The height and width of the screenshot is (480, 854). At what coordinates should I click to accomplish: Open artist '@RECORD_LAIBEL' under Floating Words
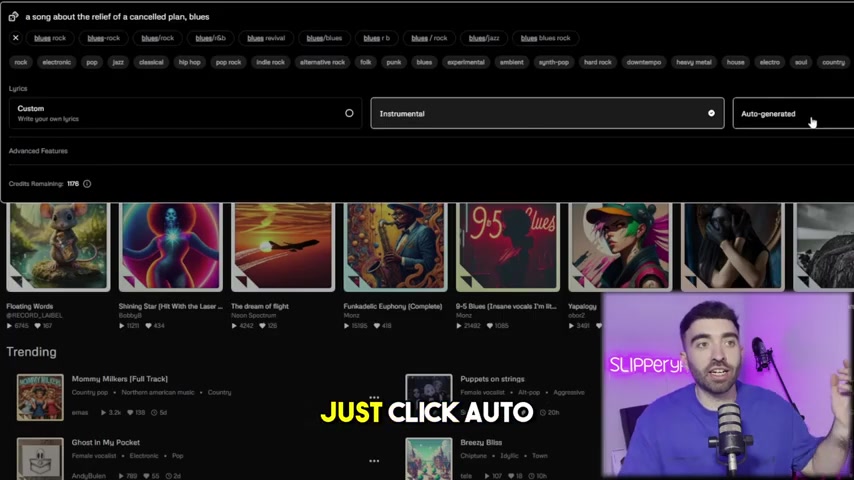(34, 315)
